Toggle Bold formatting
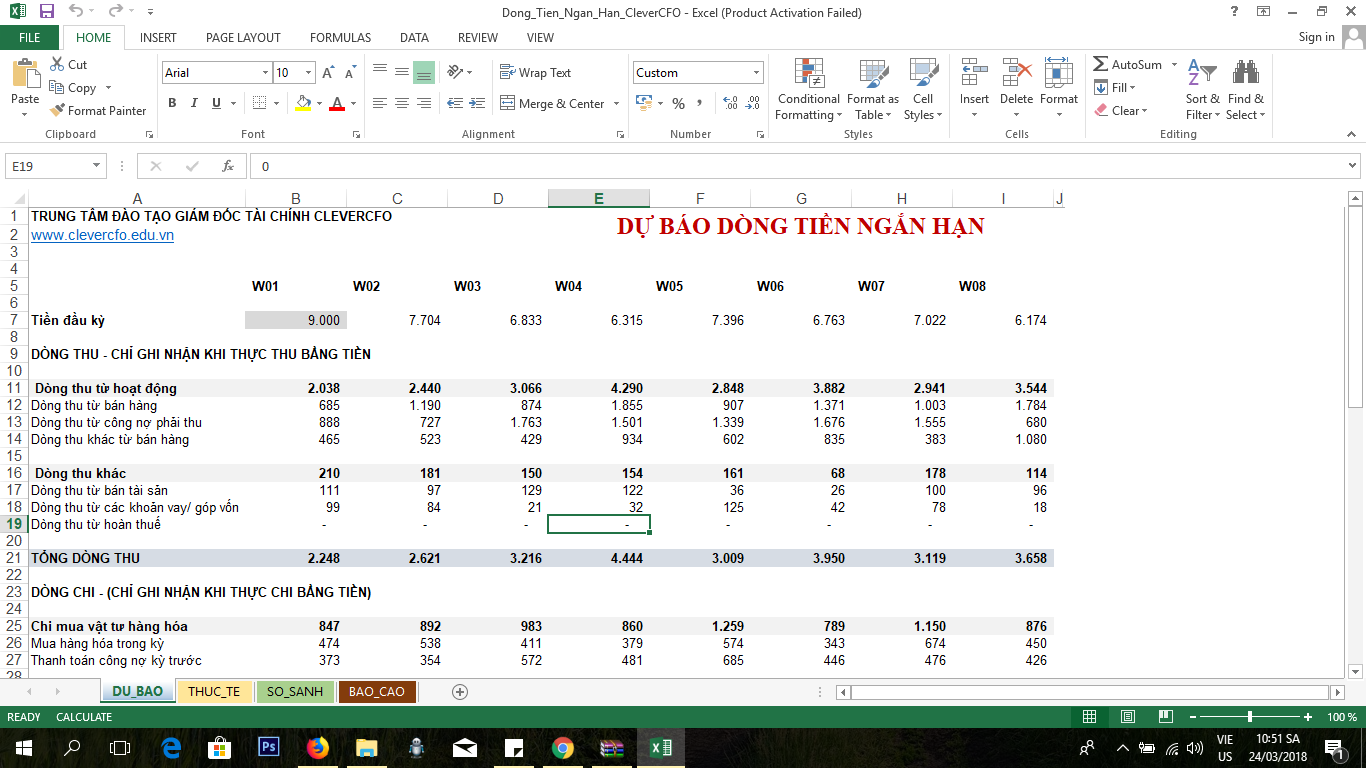1366x768 pixels. coord(172,103)
